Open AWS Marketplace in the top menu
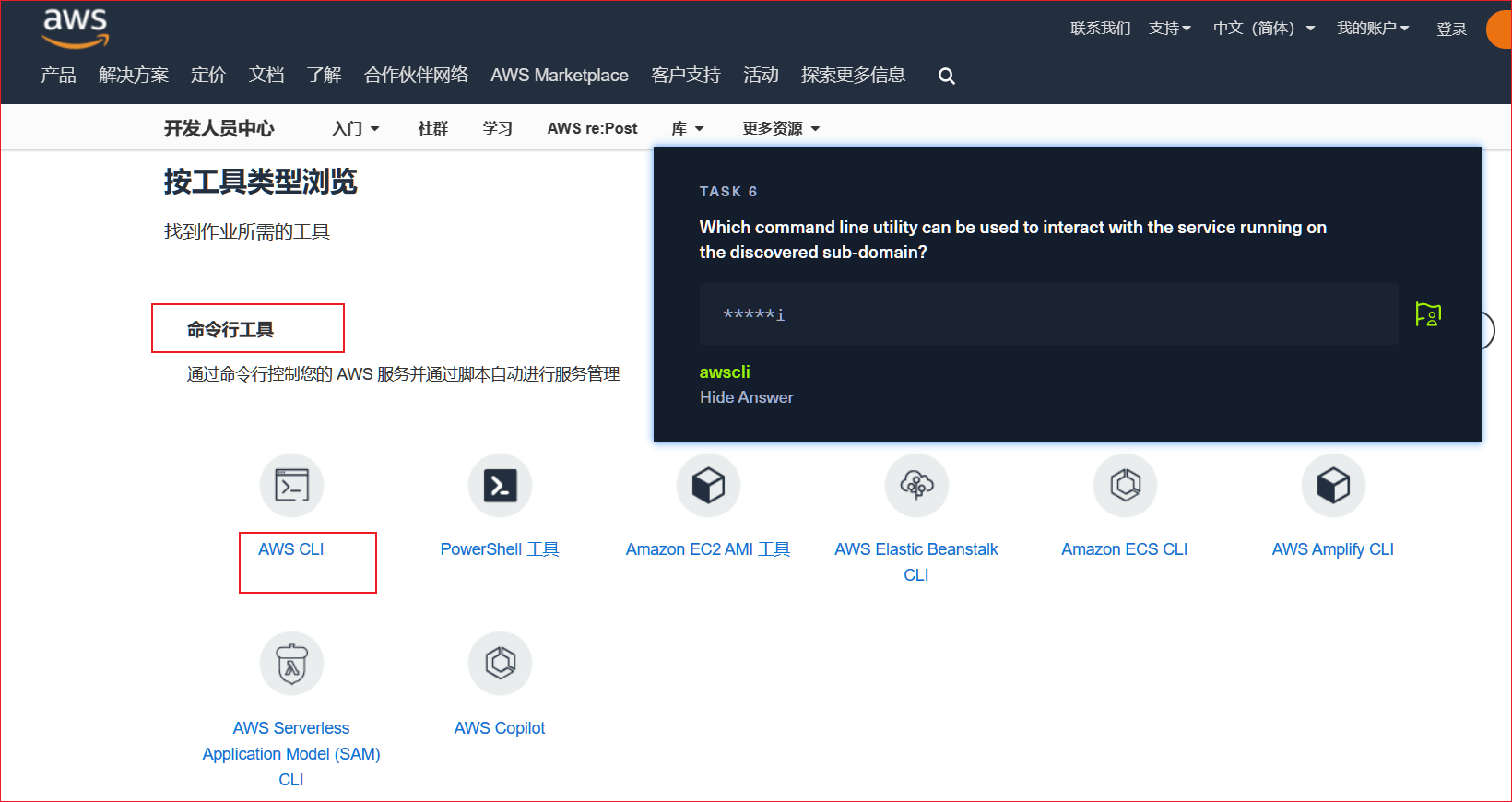The image size is (1512, 802). 559,76
